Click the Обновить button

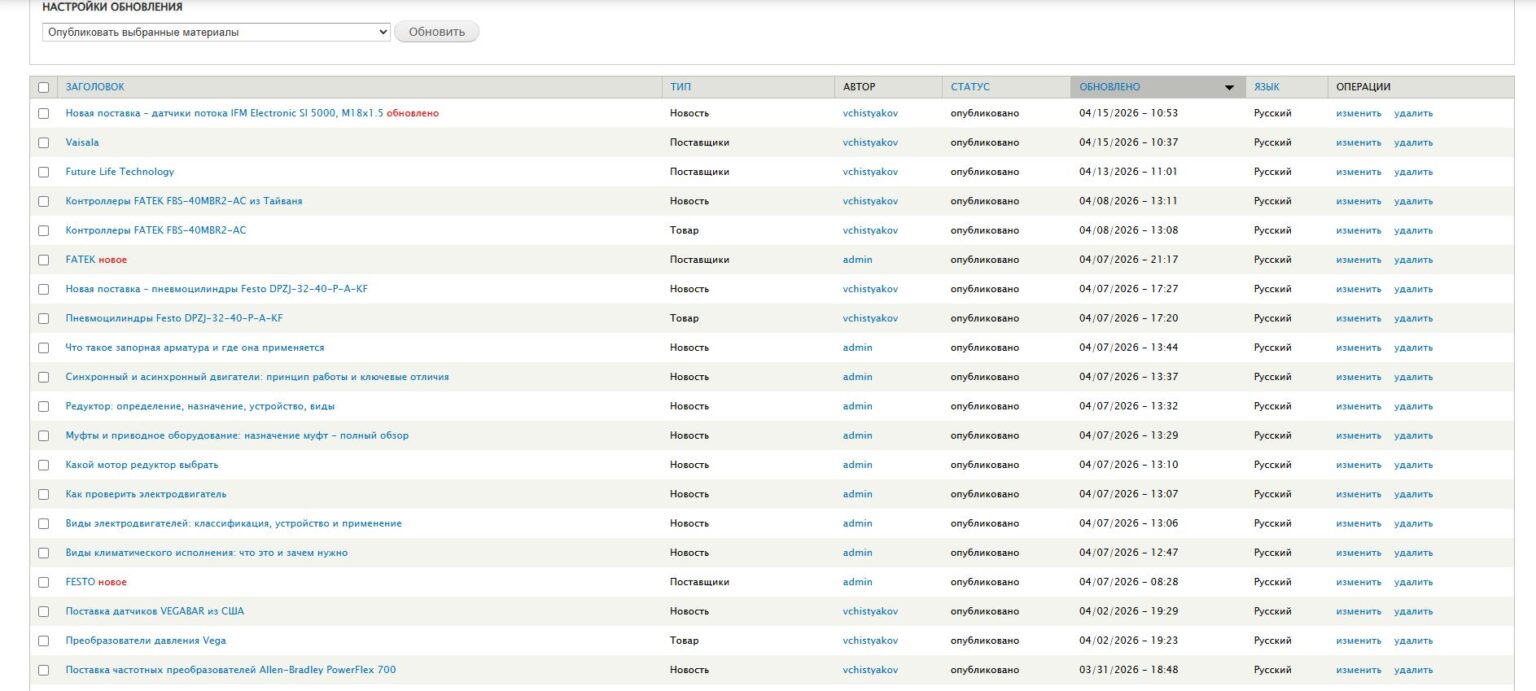[x=437, y=32]
